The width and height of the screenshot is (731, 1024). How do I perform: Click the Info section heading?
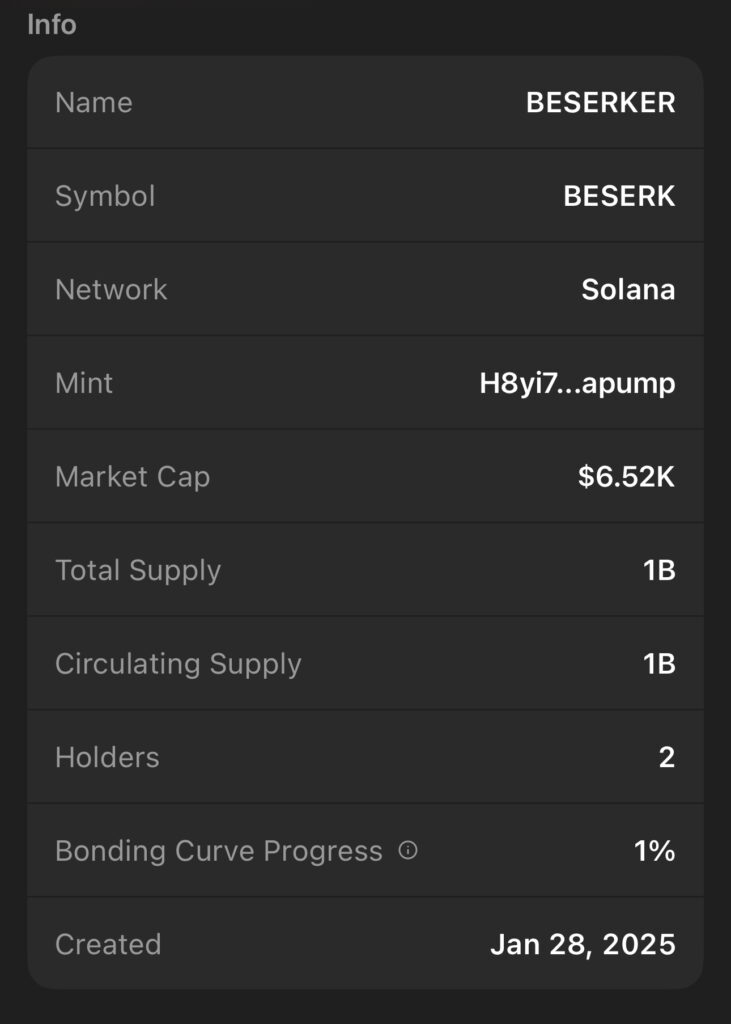coord(51,24)
